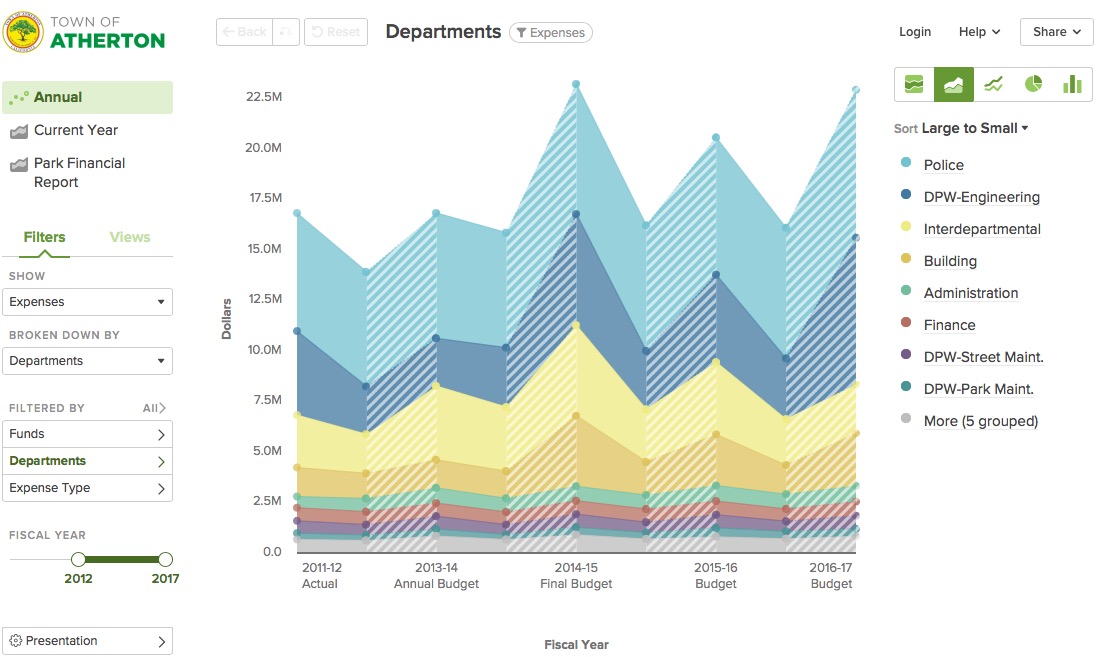Select the stacked area chart icon
The height and width of the screenshot is (657, 1106).
coord(953,85)
